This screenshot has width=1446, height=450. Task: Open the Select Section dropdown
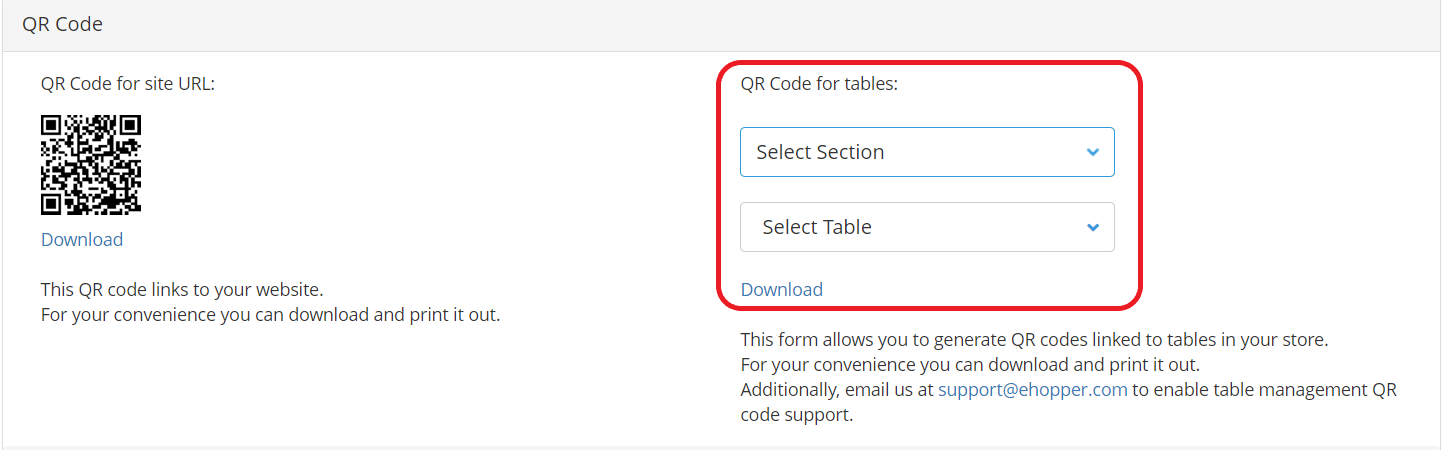[927, 152]
